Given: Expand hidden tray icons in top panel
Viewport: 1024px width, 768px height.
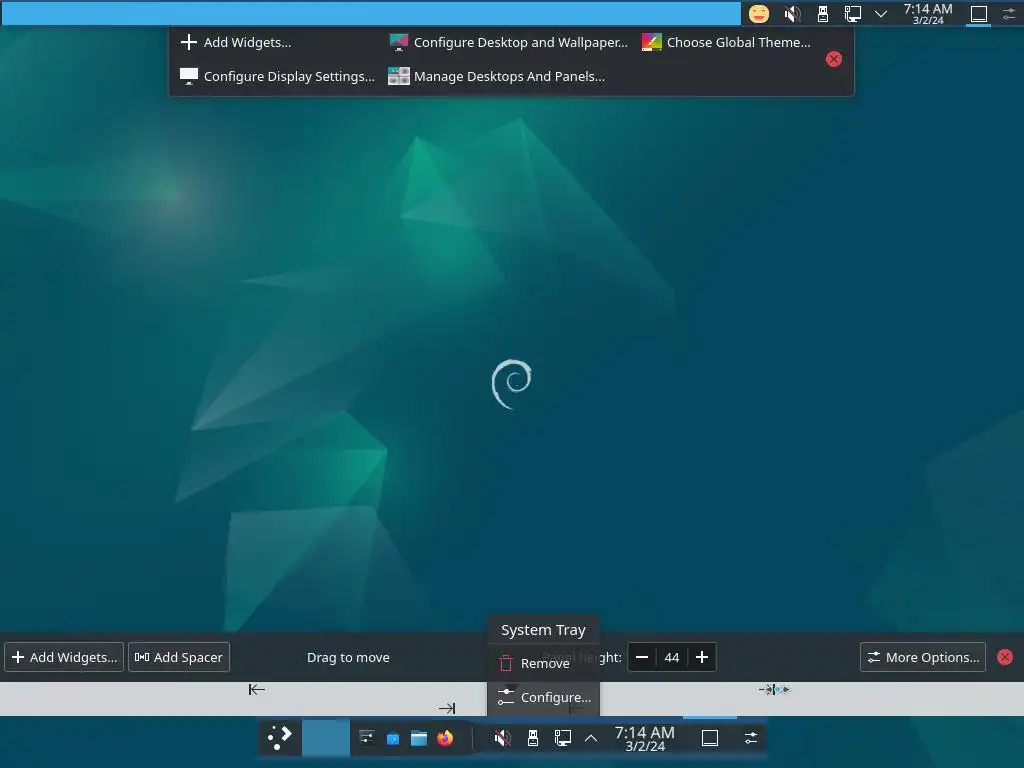Looking at the screenshot, I should click(x=881, y=14).
